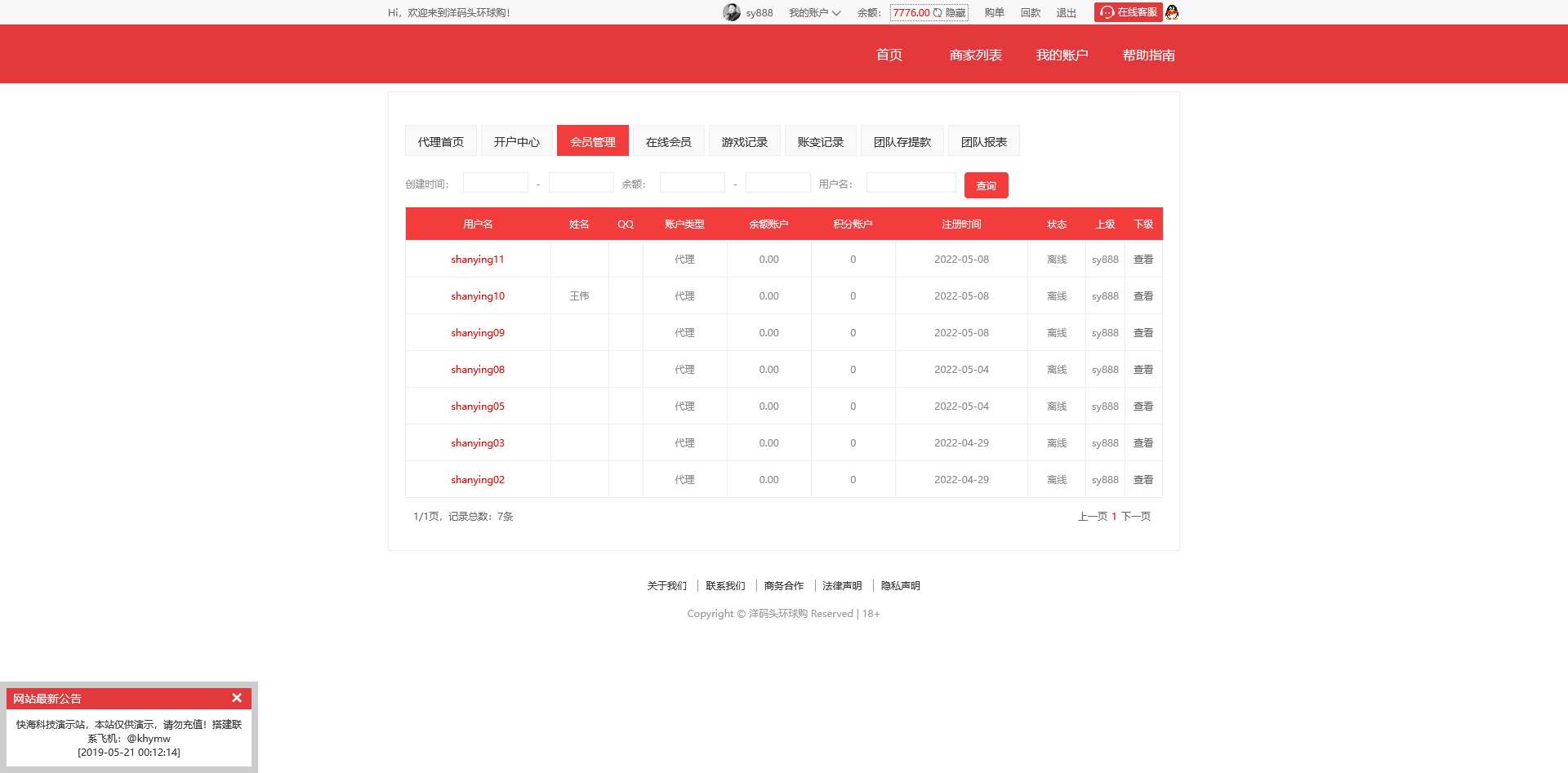Image resolution: width=1568 pixels, height=773 pixels.
Task: Click the 用户名 search input field
Action: click(x=910, y=182)
